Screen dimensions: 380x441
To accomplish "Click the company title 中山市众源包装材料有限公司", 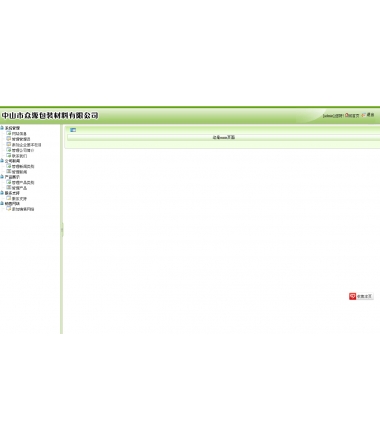I will (50, 115).
